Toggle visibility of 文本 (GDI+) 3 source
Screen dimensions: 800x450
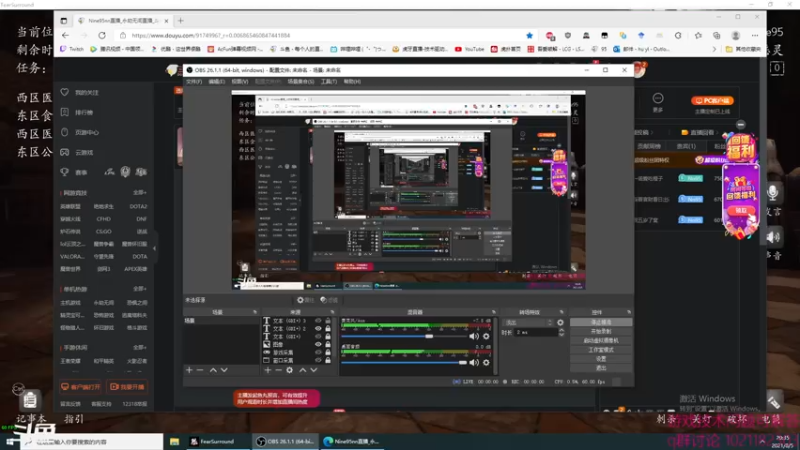[318, 321]
